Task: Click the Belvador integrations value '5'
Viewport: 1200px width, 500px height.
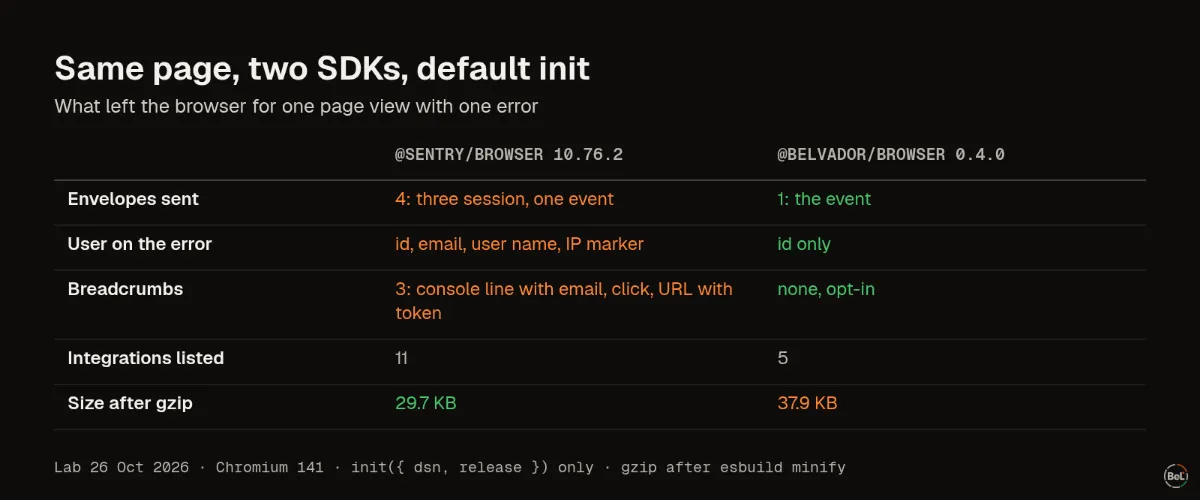Action: (783, 358)
